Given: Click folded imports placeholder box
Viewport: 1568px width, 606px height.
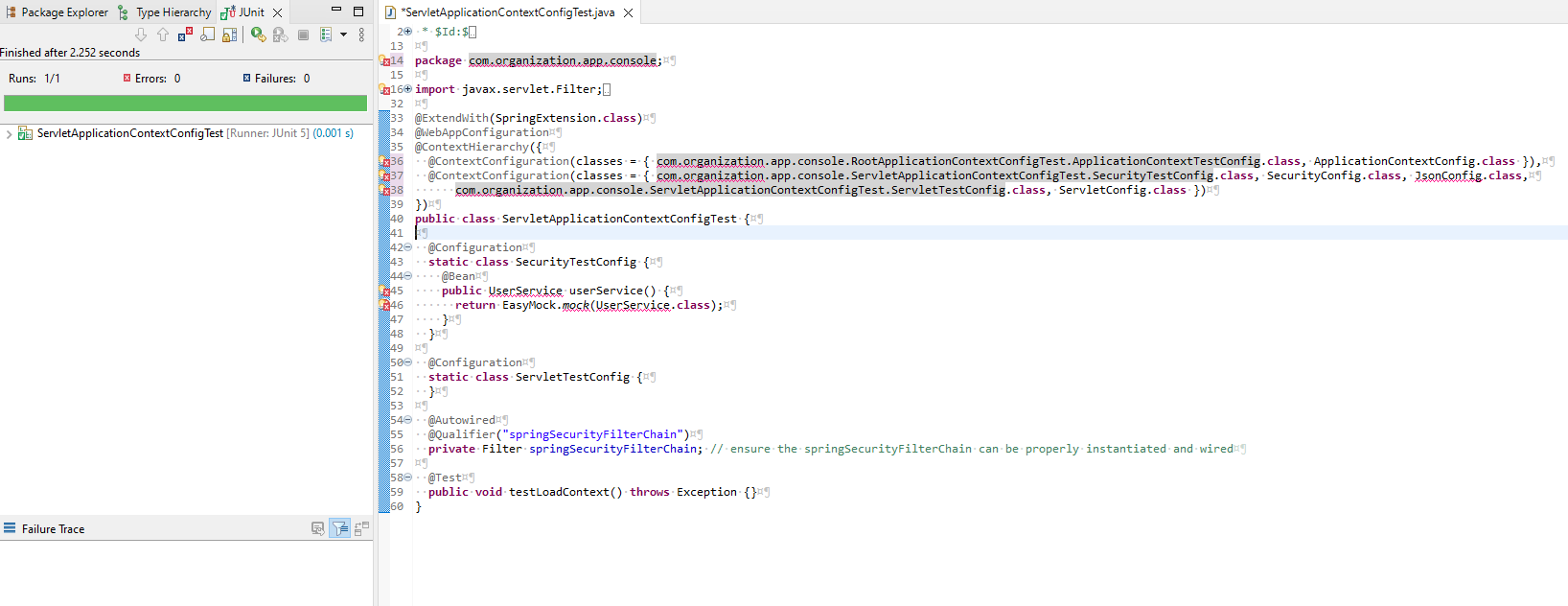Looking at the screenshot, I should [x=607, y=89].
